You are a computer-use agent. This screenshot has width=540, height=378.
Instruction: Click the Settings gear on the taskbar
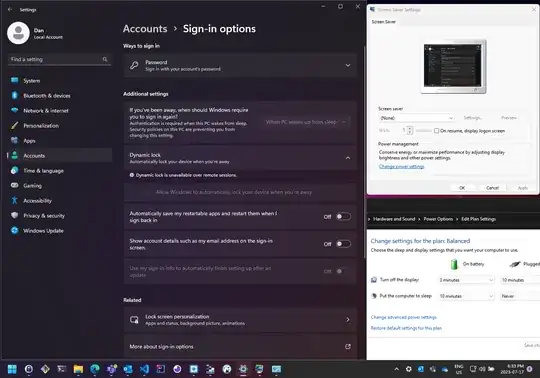(x=243, y=369)
